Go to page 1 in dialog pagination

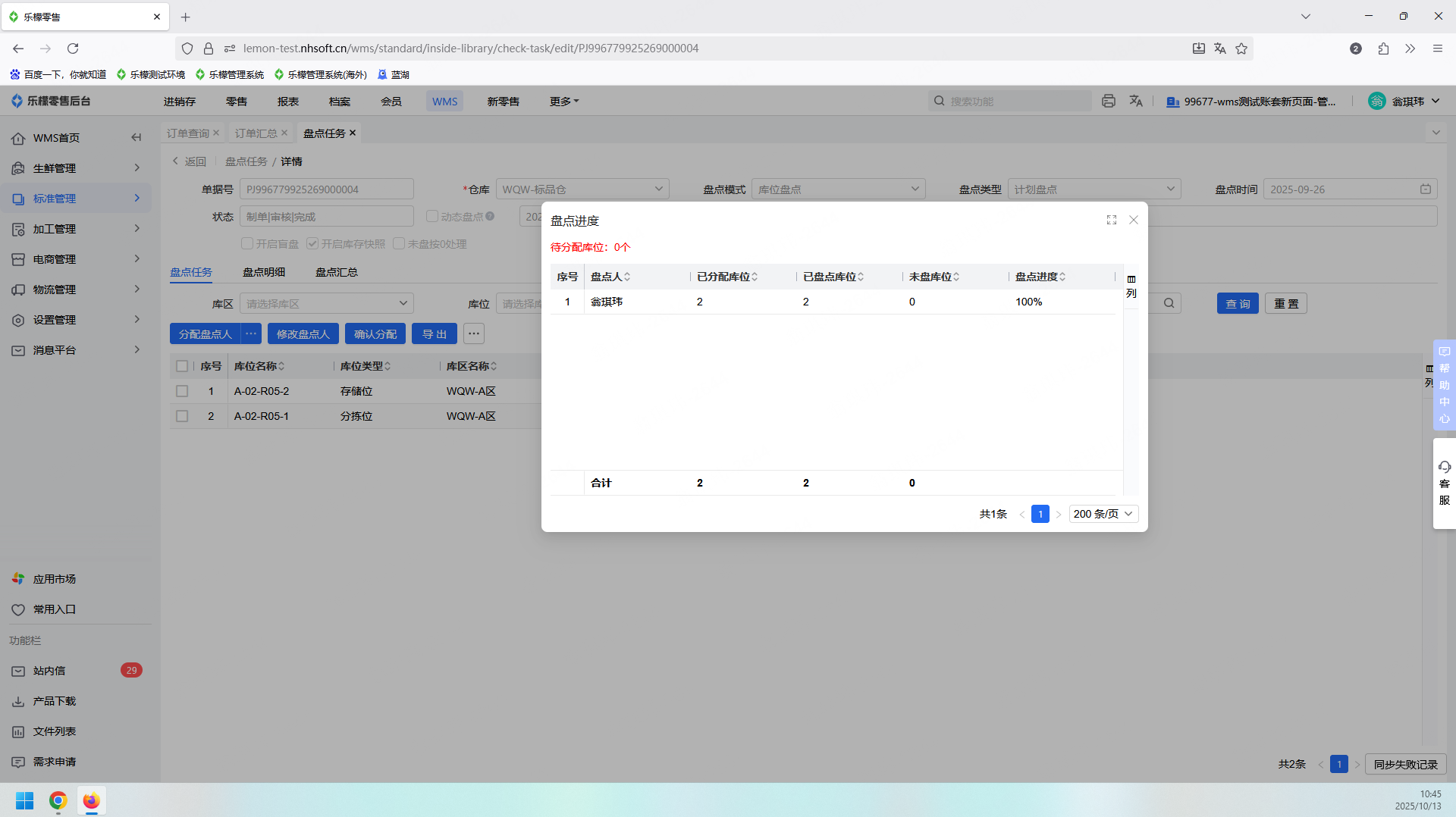coord(1040,514)
